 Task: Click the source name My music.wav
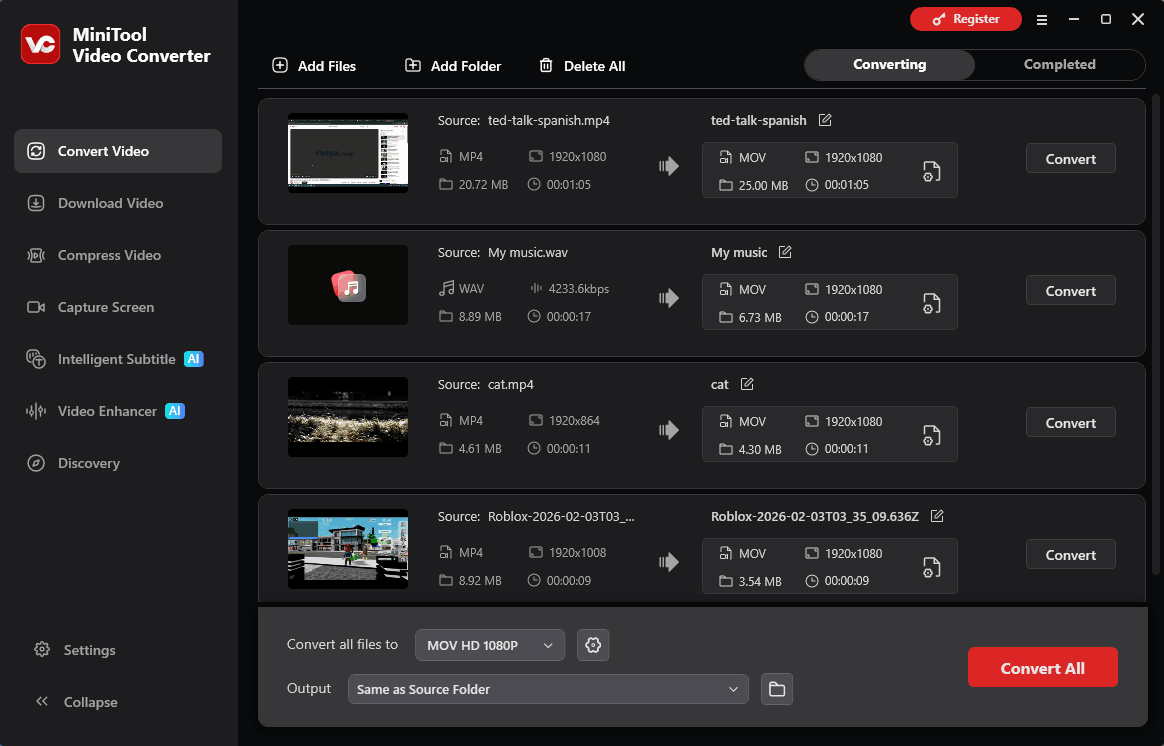tap(528, 252)
